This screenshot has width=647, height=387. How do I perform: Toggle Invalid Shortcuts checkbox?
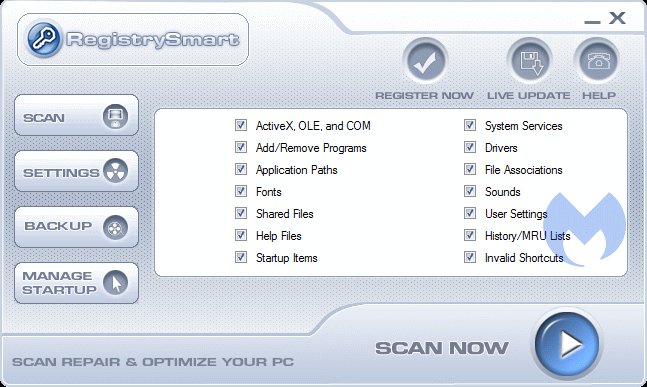470,257
